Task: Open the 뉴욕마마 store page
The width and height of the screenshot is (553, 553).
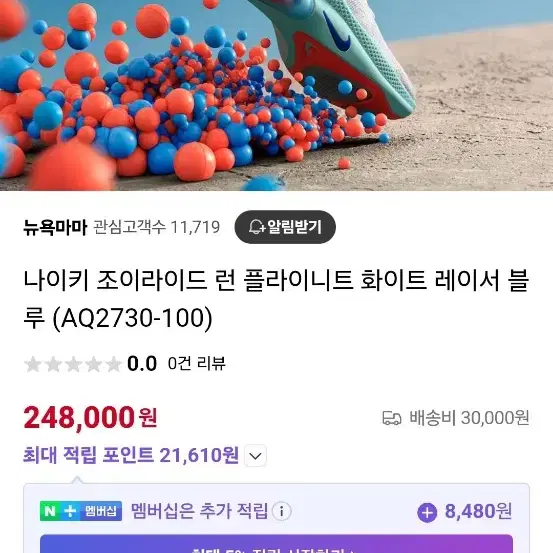Action: (x=55, y=227)
